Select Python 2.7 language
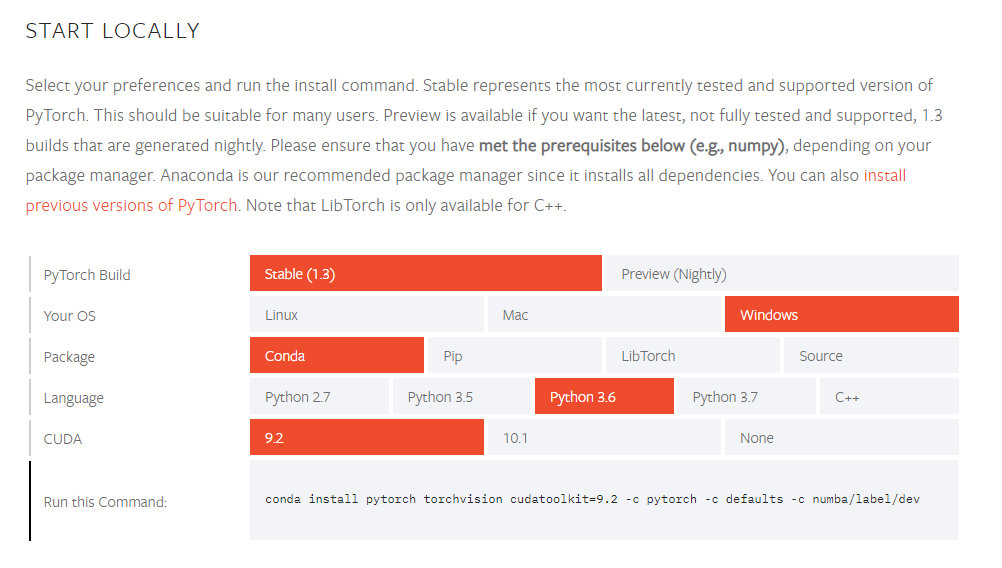Image resolution: width=1002 pixels, height=568 pixels. [x=319, y=396]
